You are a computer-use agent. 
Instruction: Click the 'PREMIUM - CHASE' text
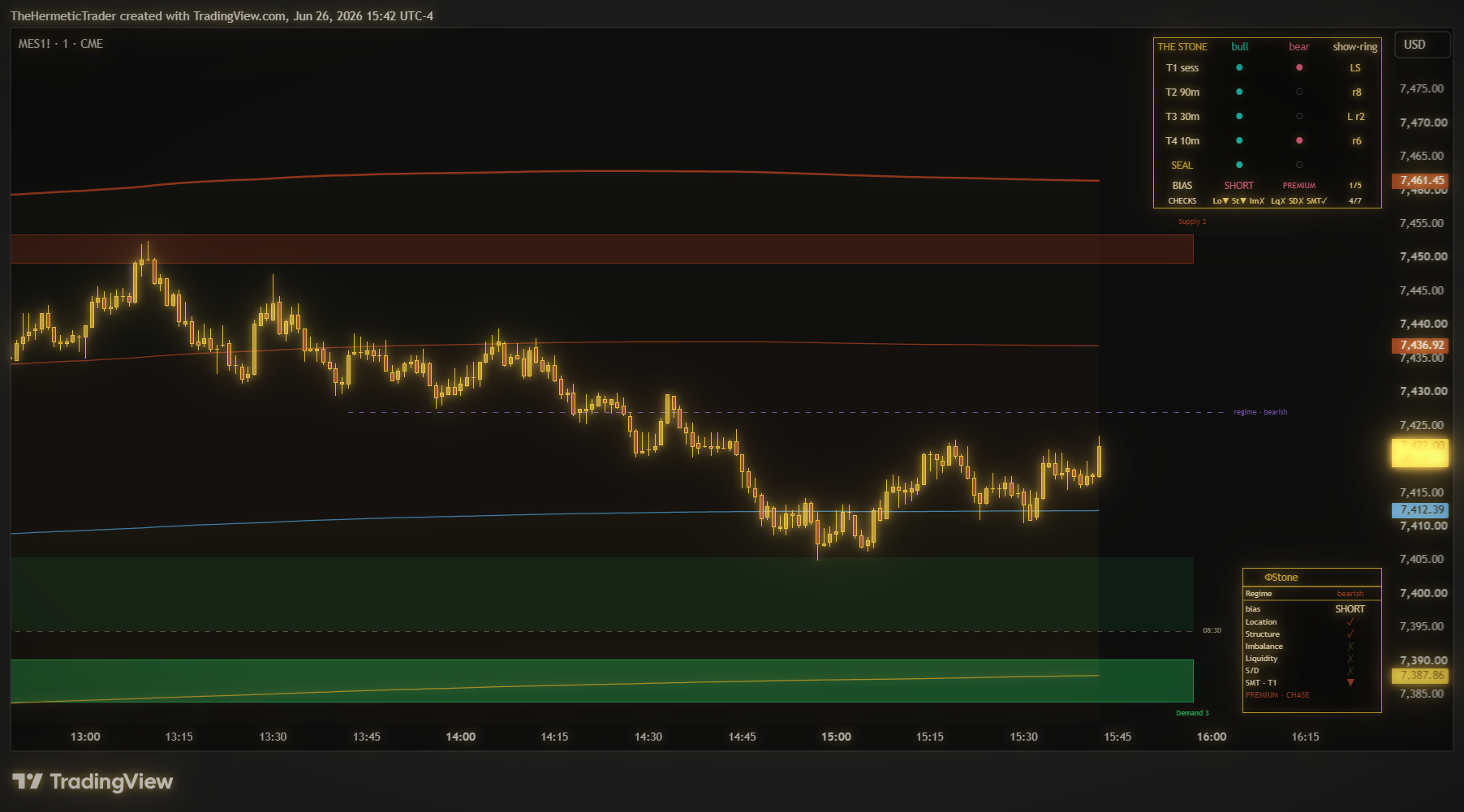point(1277,695)
